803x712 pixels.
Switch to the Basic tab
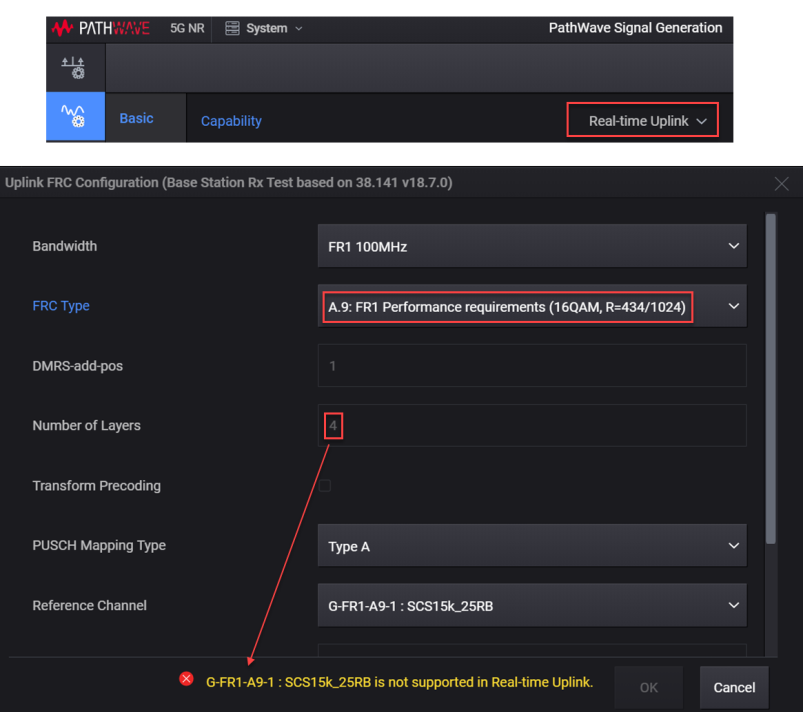click(136, 118)
